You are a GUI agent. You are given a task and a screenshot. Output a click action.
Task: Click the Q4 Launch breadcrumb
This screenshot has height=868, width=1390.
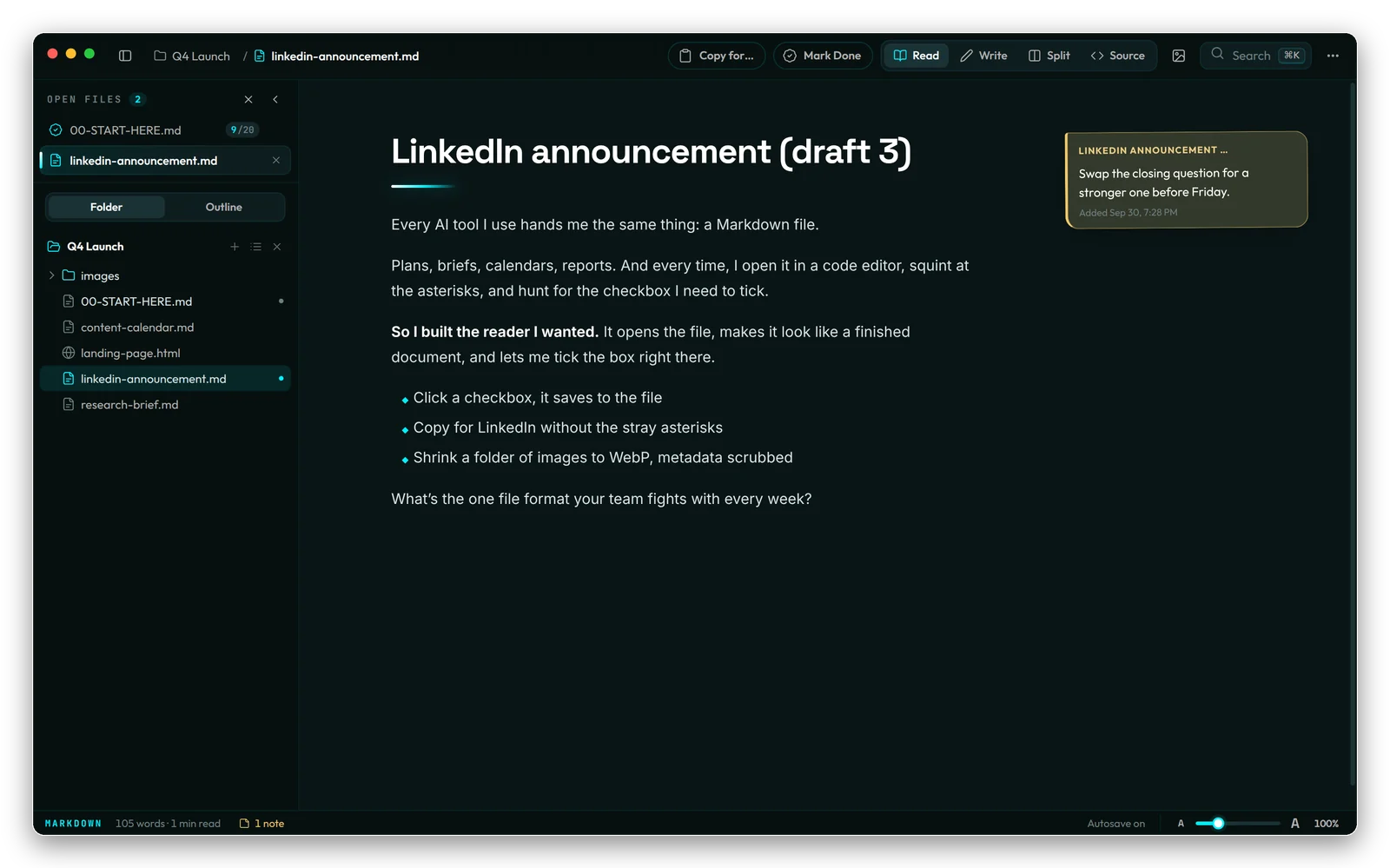point(192,56)
